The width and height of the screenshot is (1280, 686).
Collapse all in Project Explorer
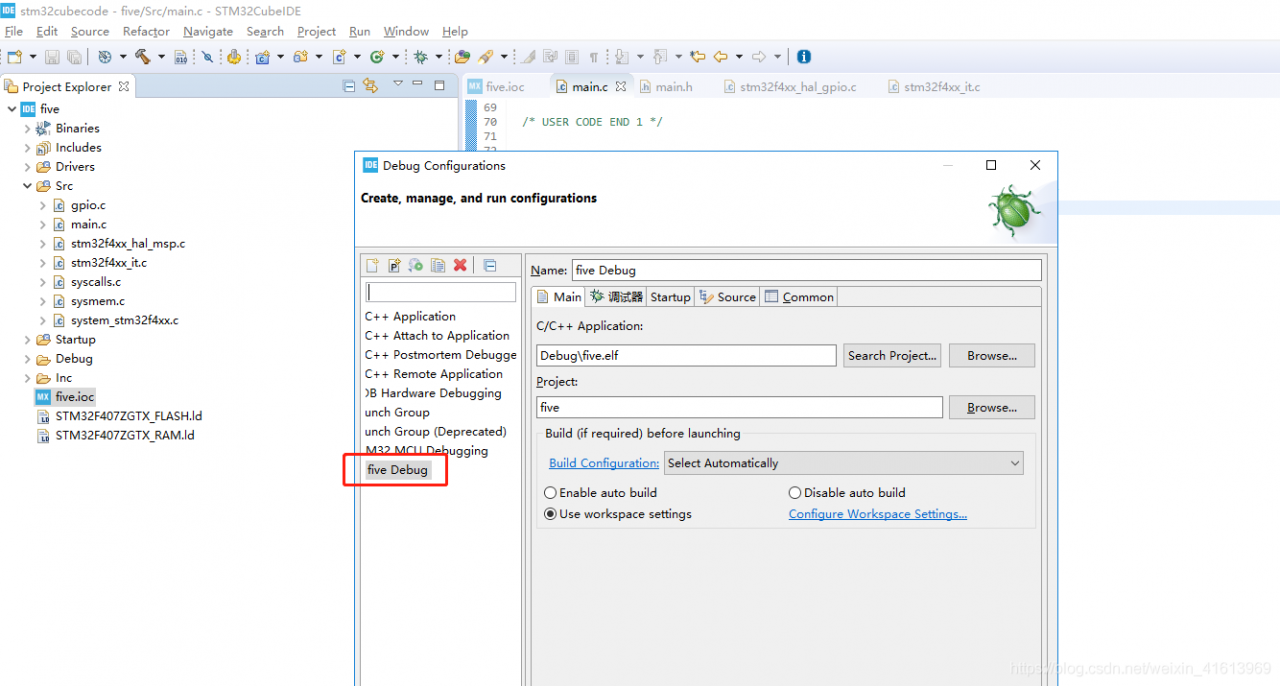[x=349, y=86]
